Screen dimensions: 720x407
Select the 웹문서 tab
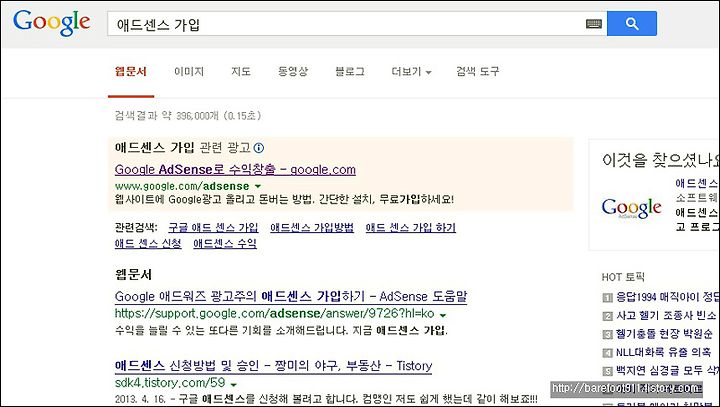click(131, 72)
